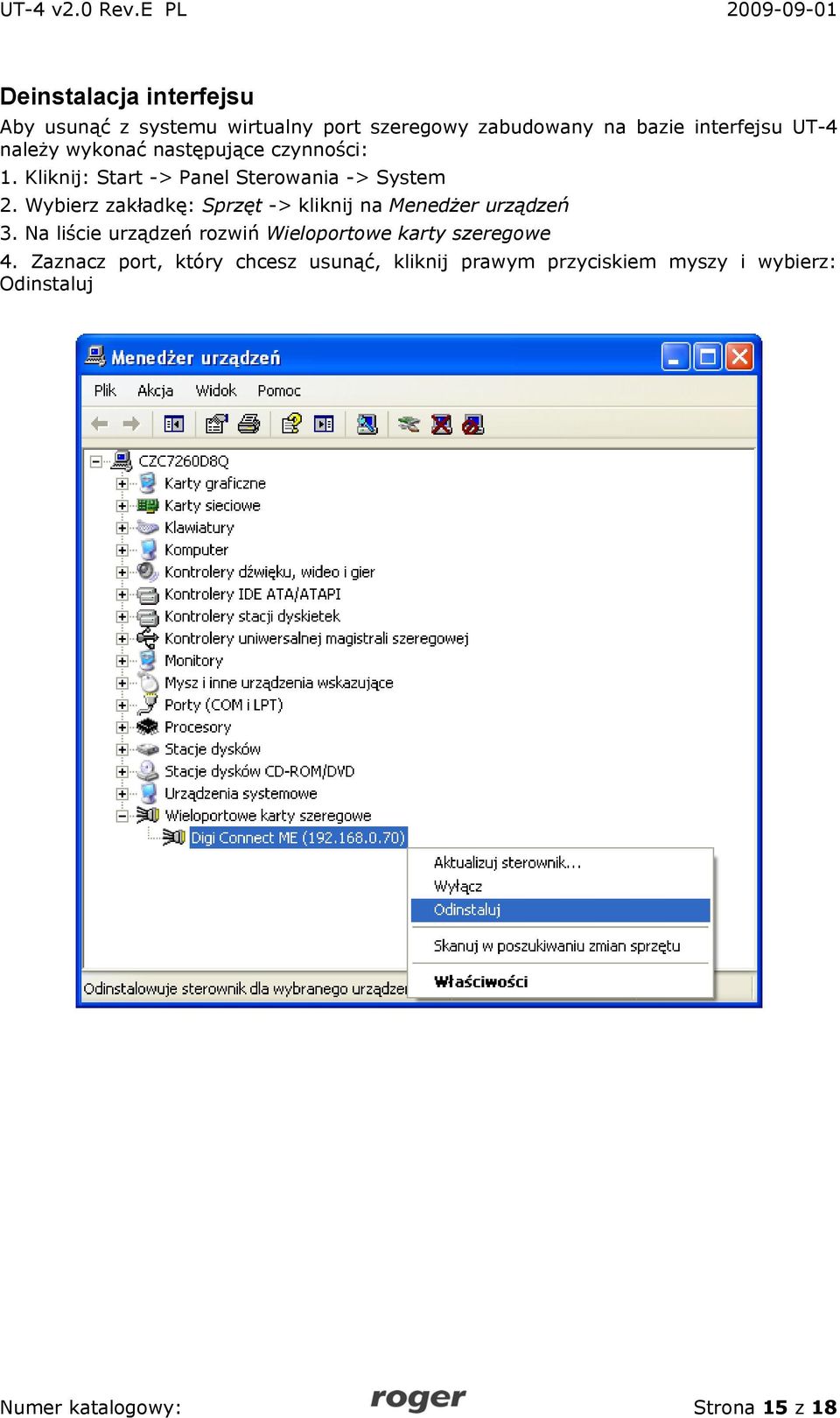Click the Karty sieciowe icon

148,505
